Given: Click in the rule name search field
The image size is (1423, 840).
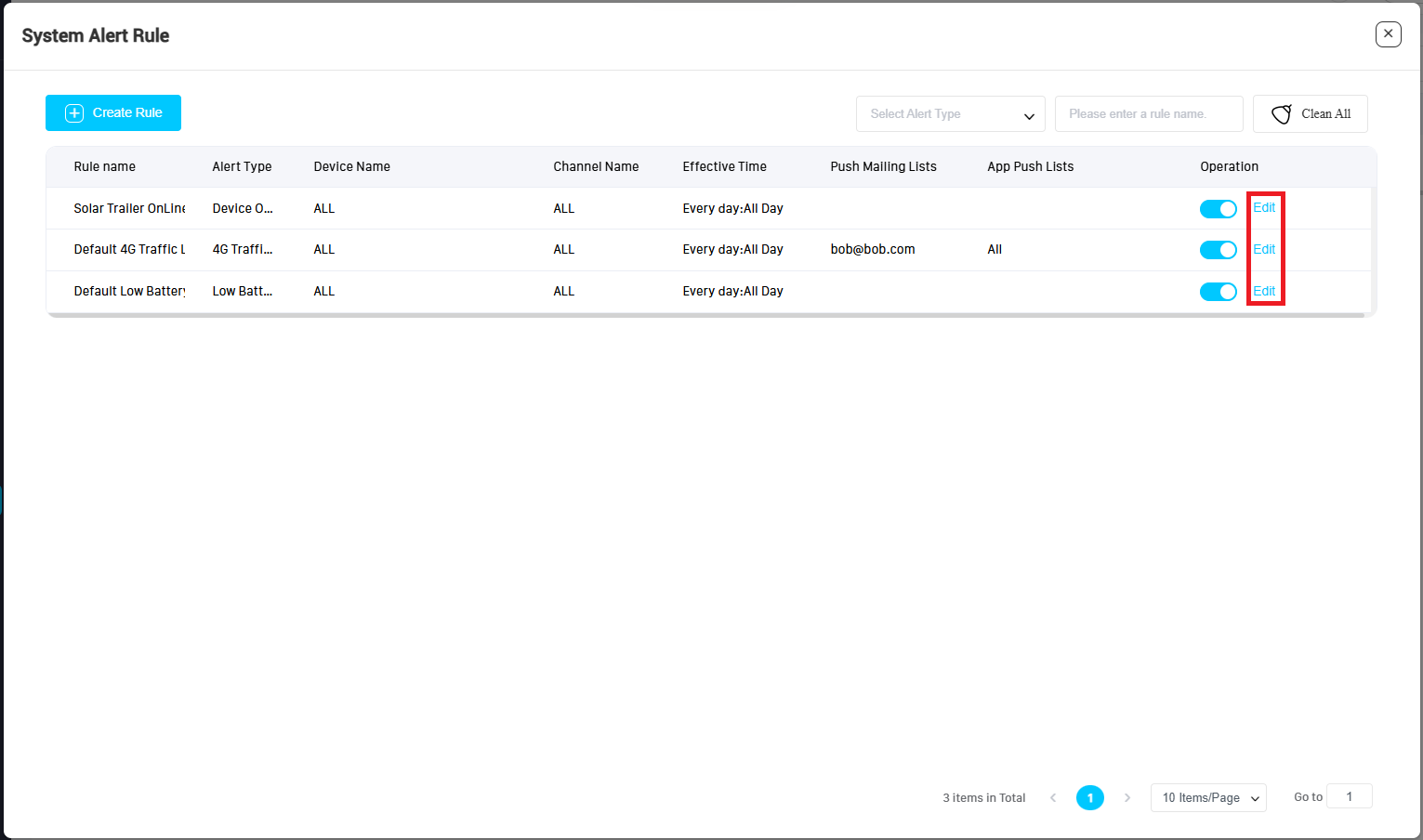Looking at the screenshot, I should click(x=1148, y=114).
